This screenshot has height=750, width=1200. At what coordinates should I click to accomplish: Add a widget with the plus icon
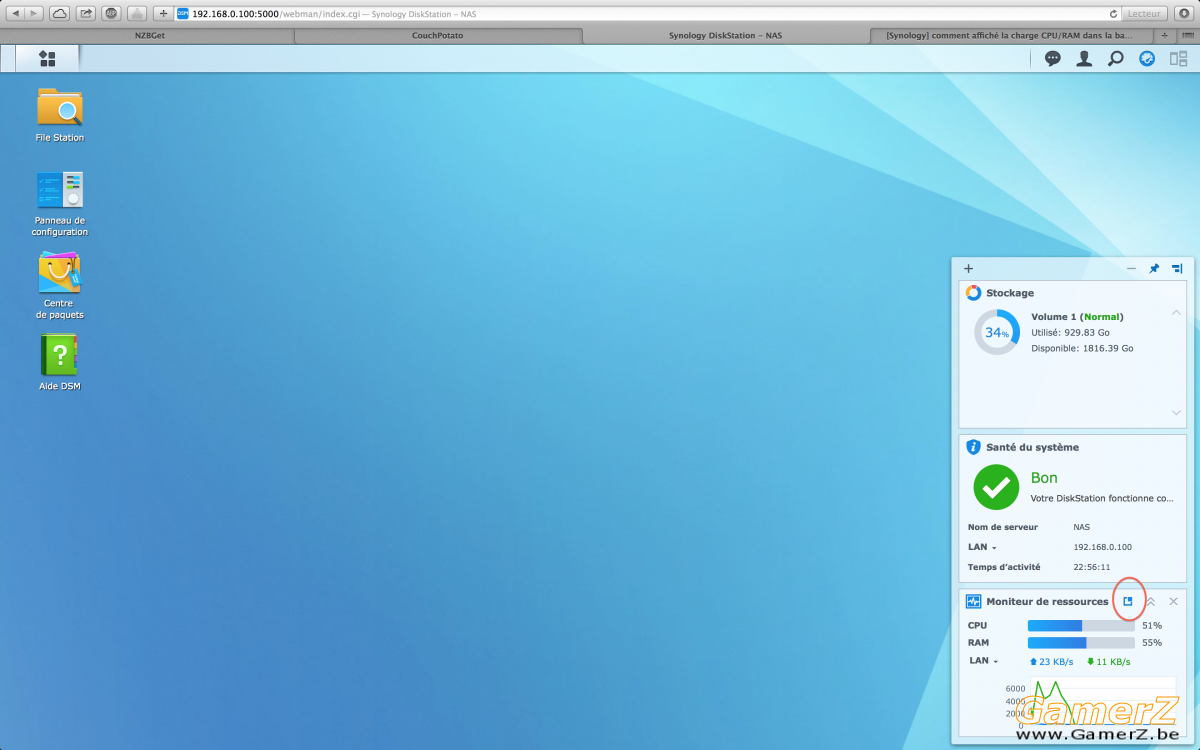[968, 268]
